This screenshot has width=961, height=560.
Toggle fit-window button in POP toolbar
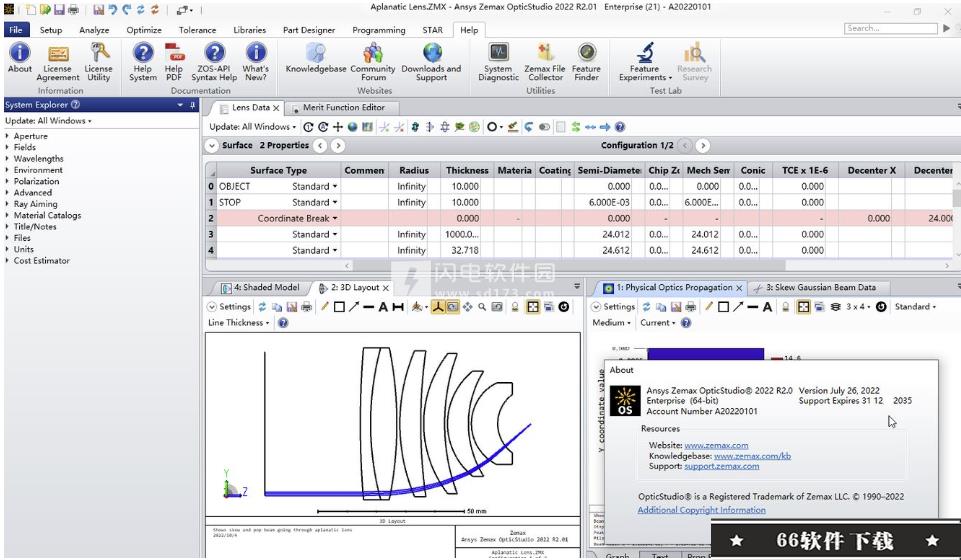tap(803, 307)
